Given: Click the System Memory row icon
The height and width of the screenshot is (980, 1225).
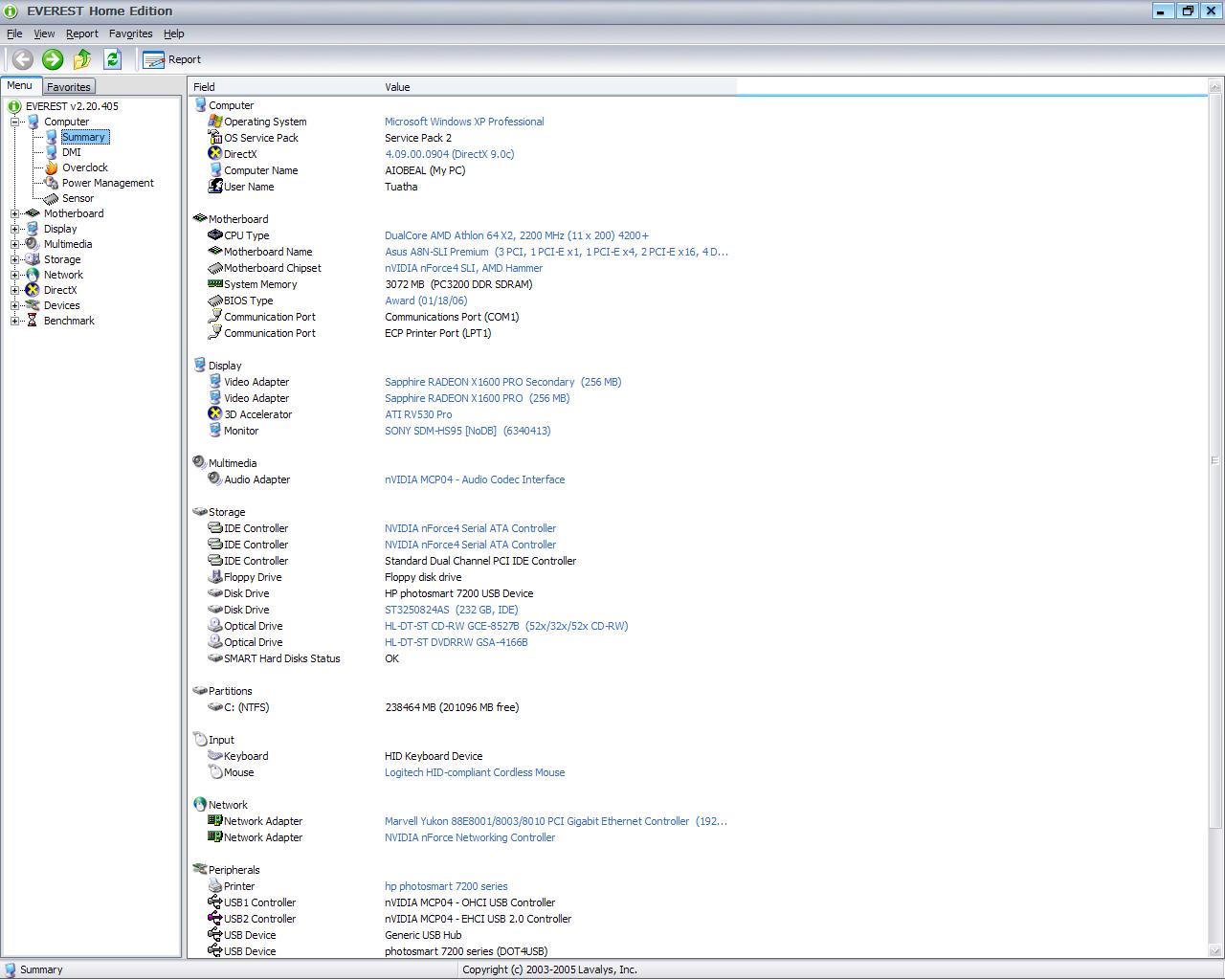Looking at the screenshot, I should click(215, 284).
